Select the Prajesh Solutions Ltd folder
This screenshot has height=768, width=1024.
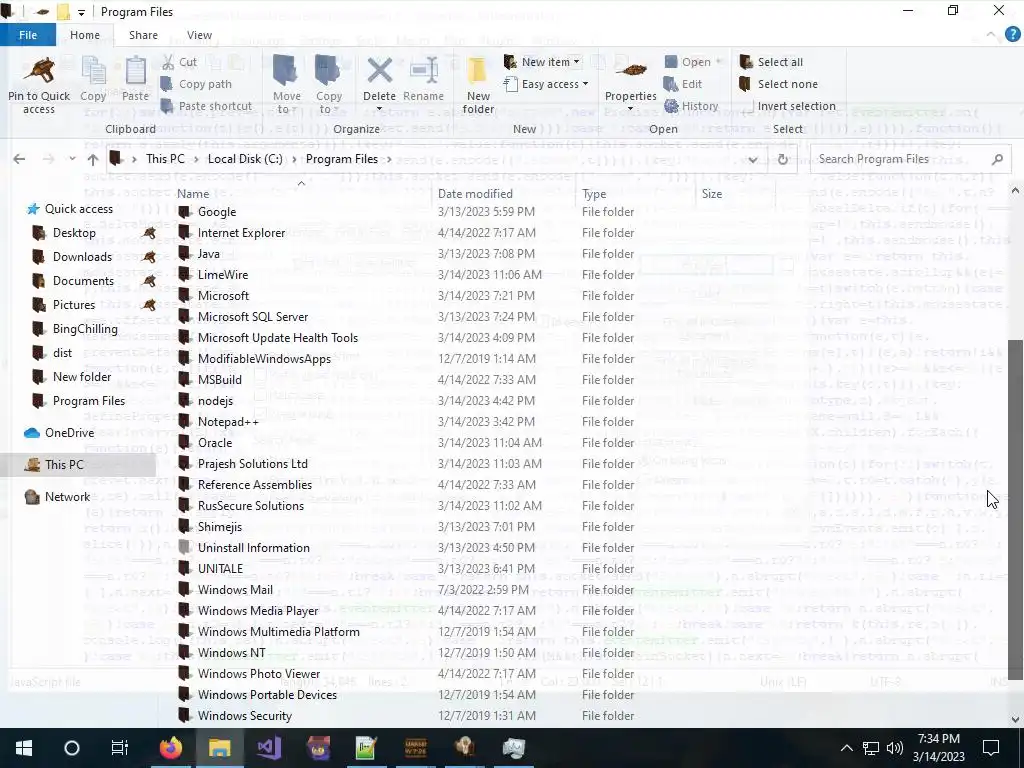coord(253,464)
